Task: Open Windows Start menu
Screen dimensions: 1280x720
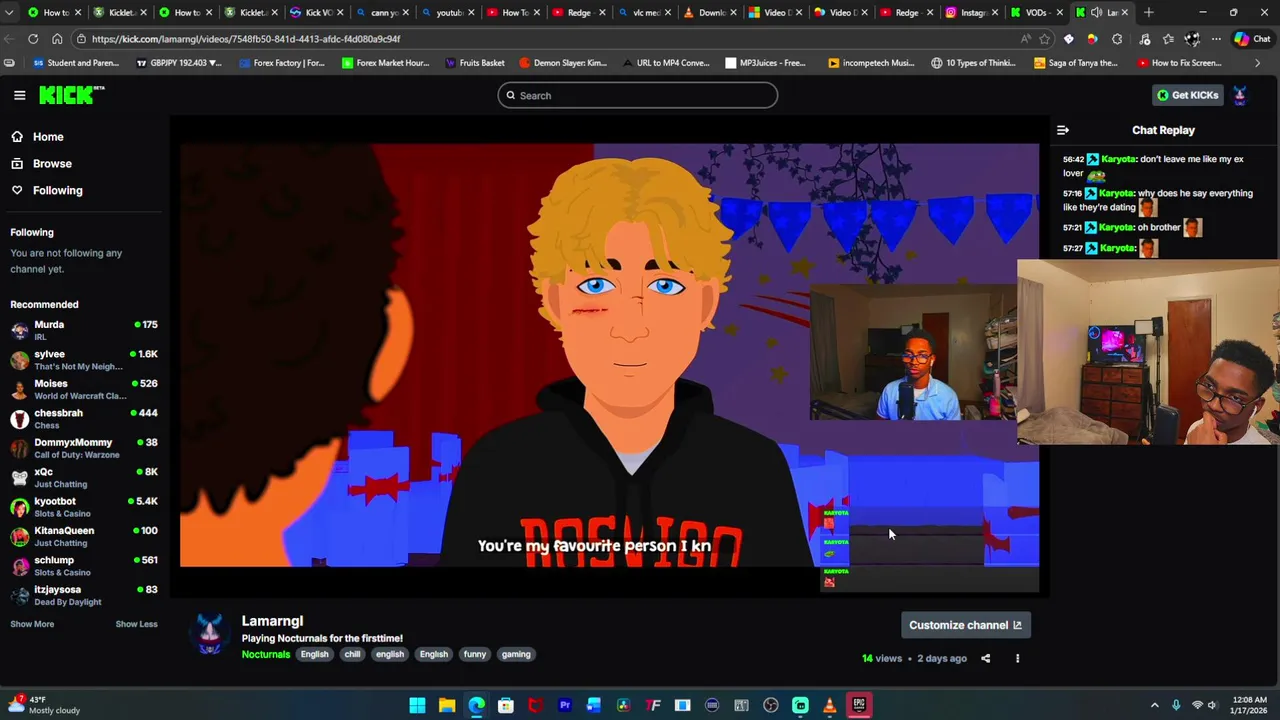Action: point(417,706)
